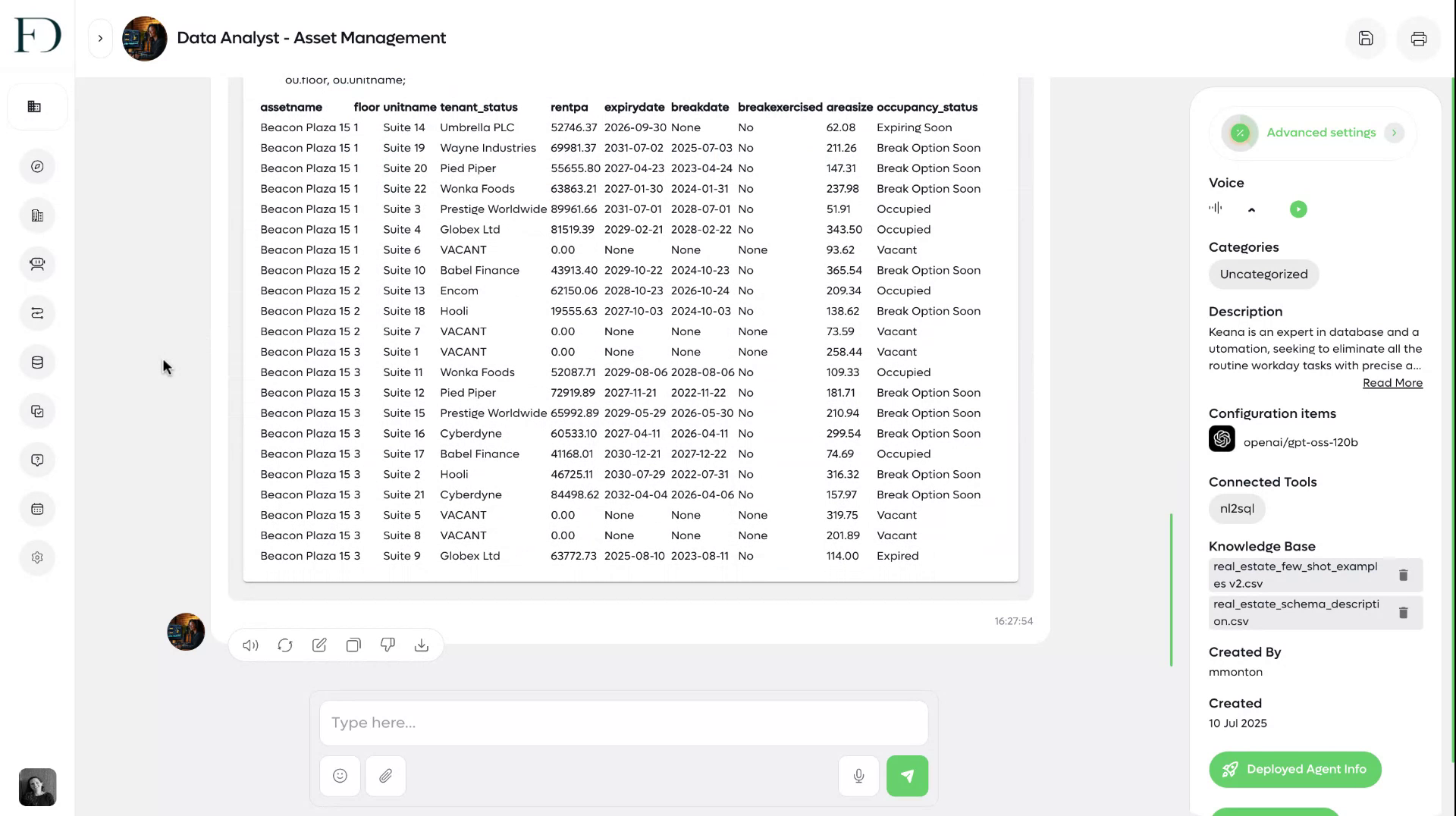Screen dimensions: 1456x816
Task: Start voice input with the microphone button
Action: tap(858, 777)
